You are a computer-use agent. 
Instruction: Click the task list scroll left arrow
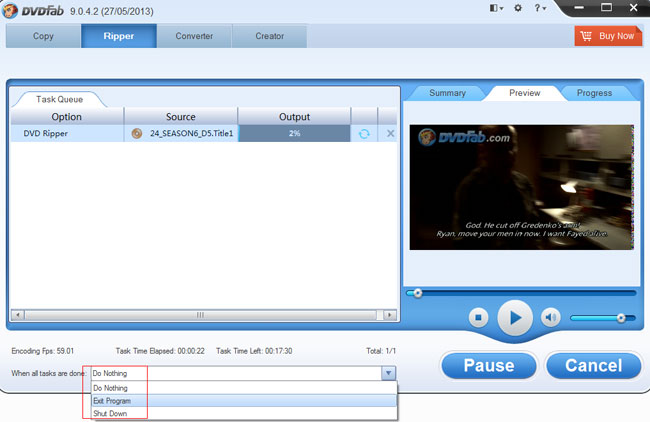17,315
